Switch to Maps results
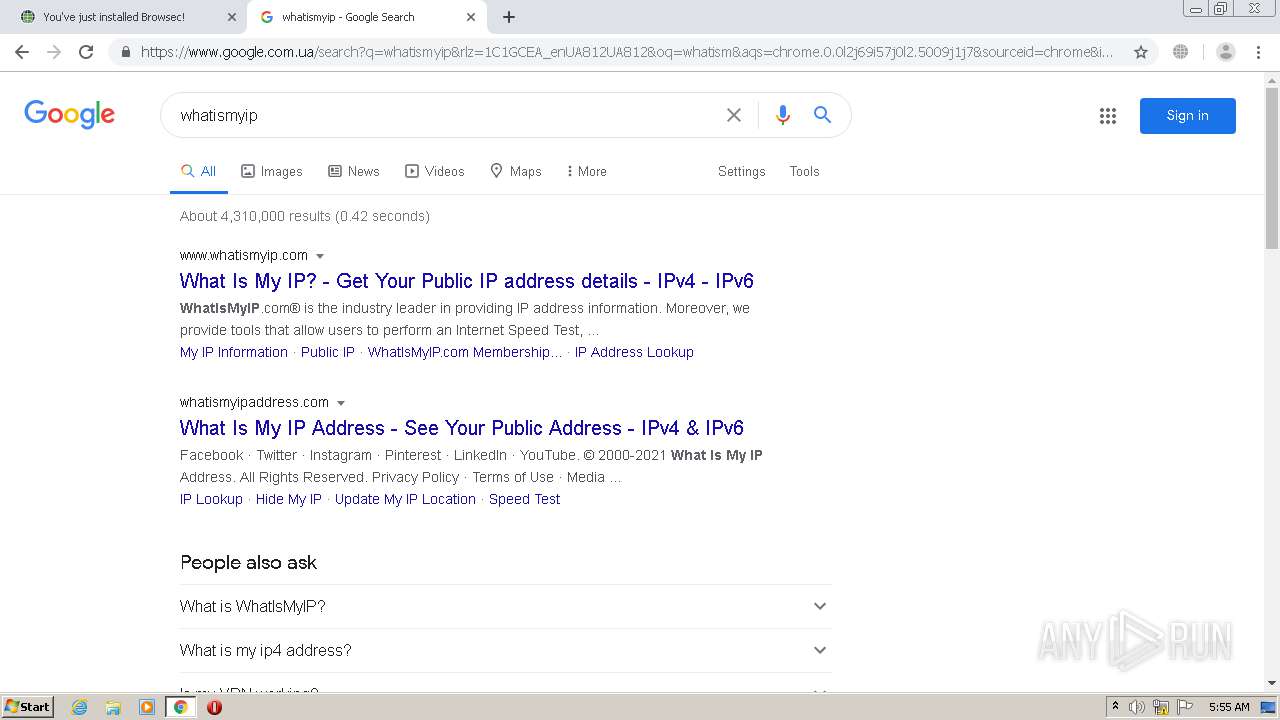Screen dimensions: 1280x720 [516, 171]
